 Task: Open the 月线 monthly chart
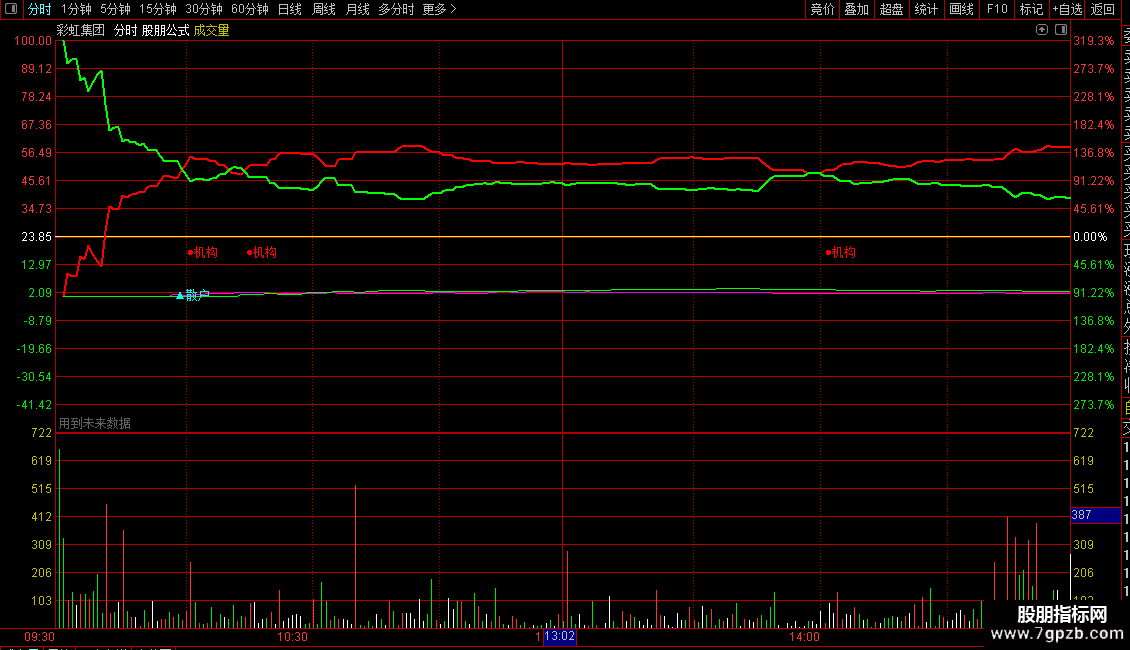(357, 9)
